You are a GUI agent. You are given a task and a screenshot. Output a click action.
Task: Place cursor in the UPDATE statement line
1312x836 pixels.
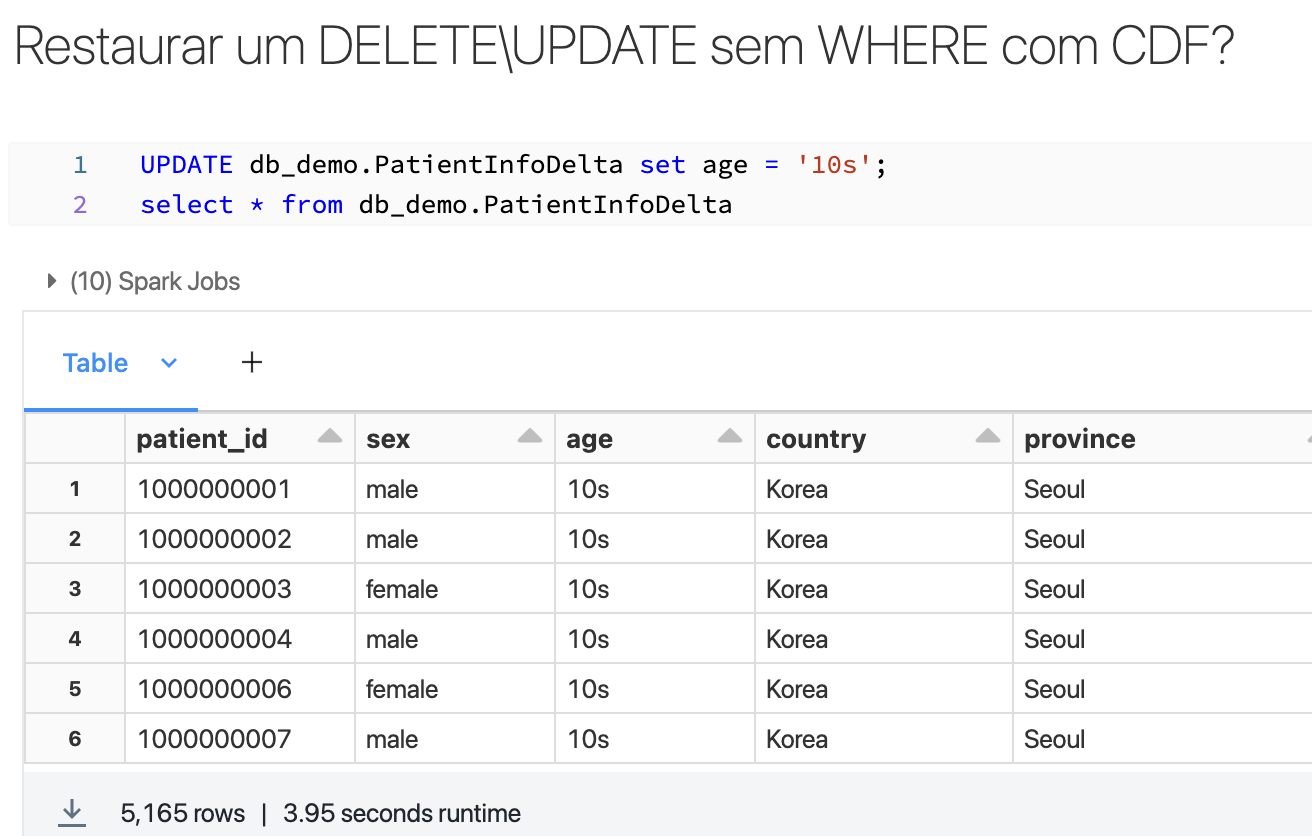514,165
